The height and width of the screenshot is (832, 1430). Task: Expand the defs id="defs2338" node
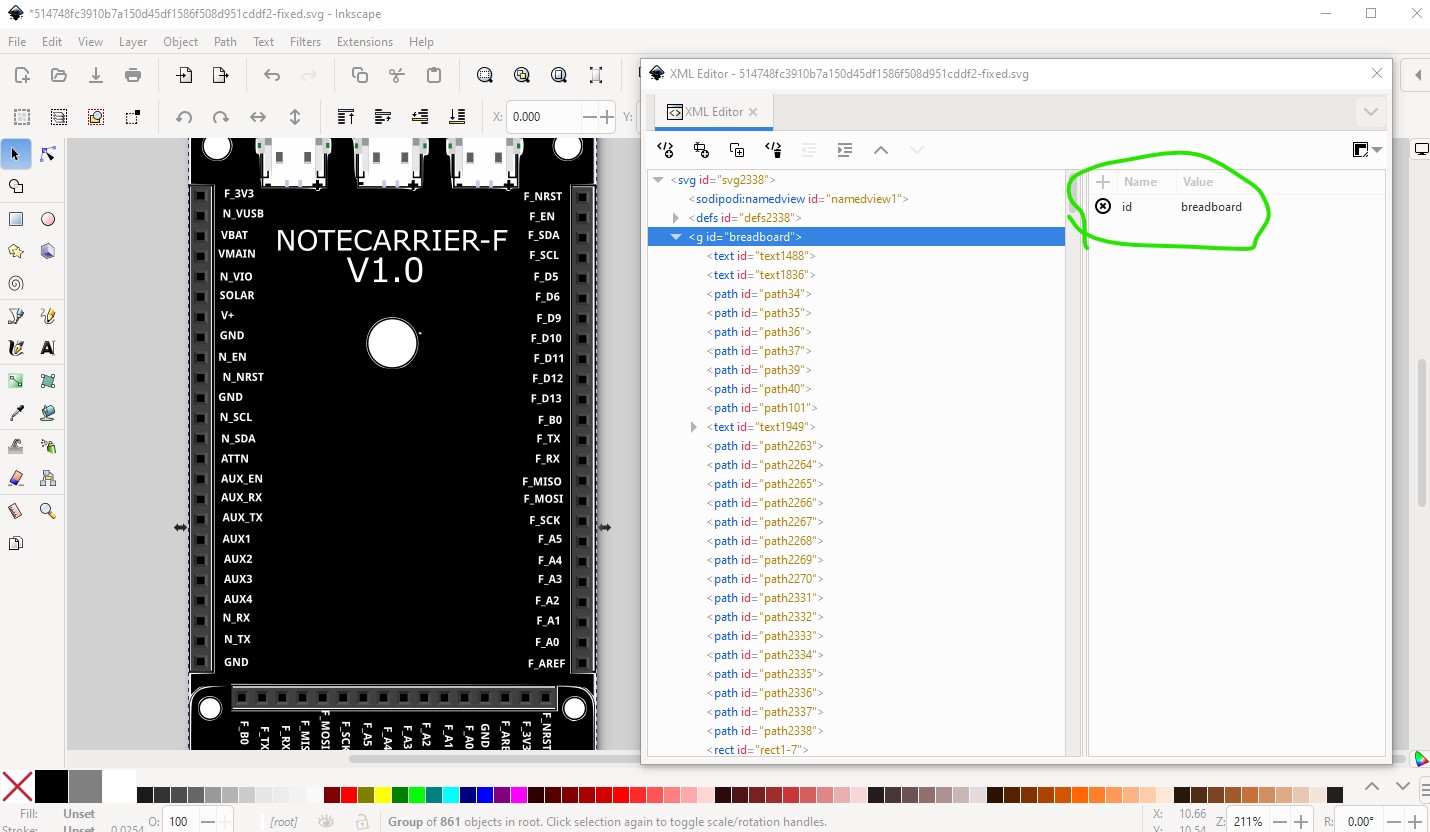(x=676, y=218)
